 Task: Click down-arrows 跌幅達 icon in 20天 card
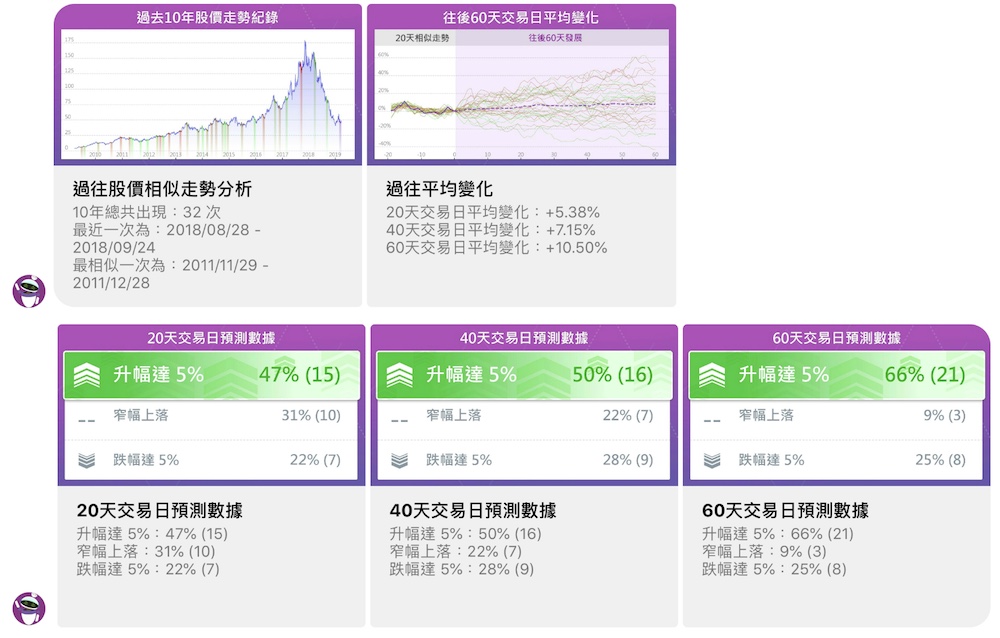pyautogui.click(x=87, y=460)
